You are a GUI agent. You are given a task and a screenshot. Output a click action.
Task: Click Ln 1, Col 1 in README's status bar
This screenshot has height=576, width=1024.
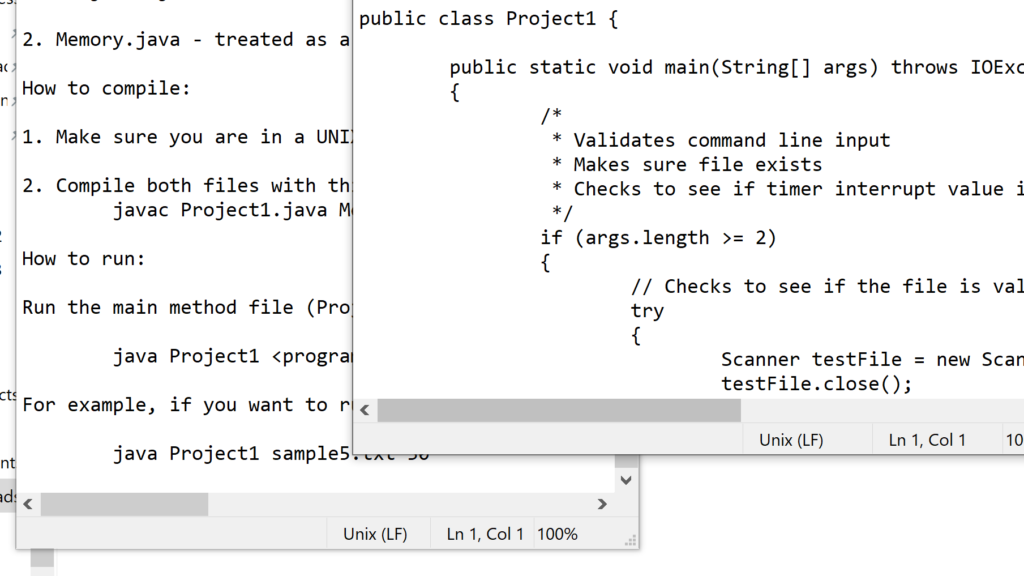484,533
